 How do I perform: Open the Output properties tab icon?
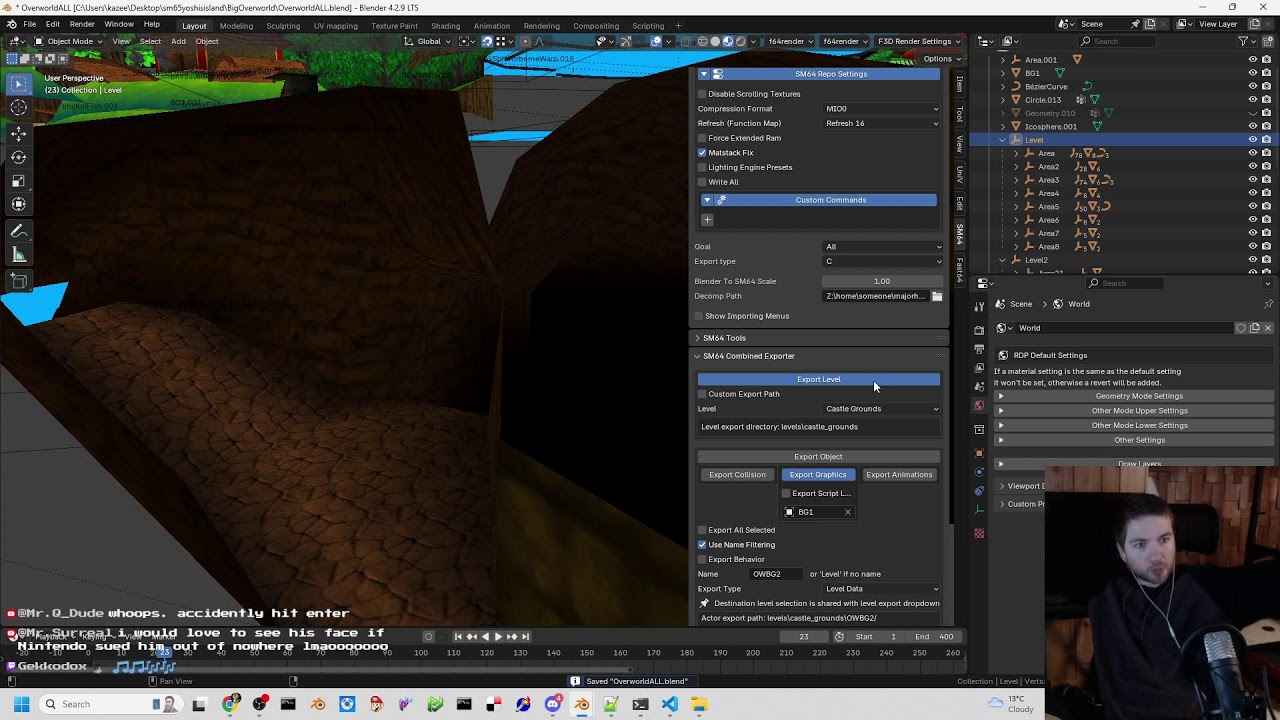979,348
